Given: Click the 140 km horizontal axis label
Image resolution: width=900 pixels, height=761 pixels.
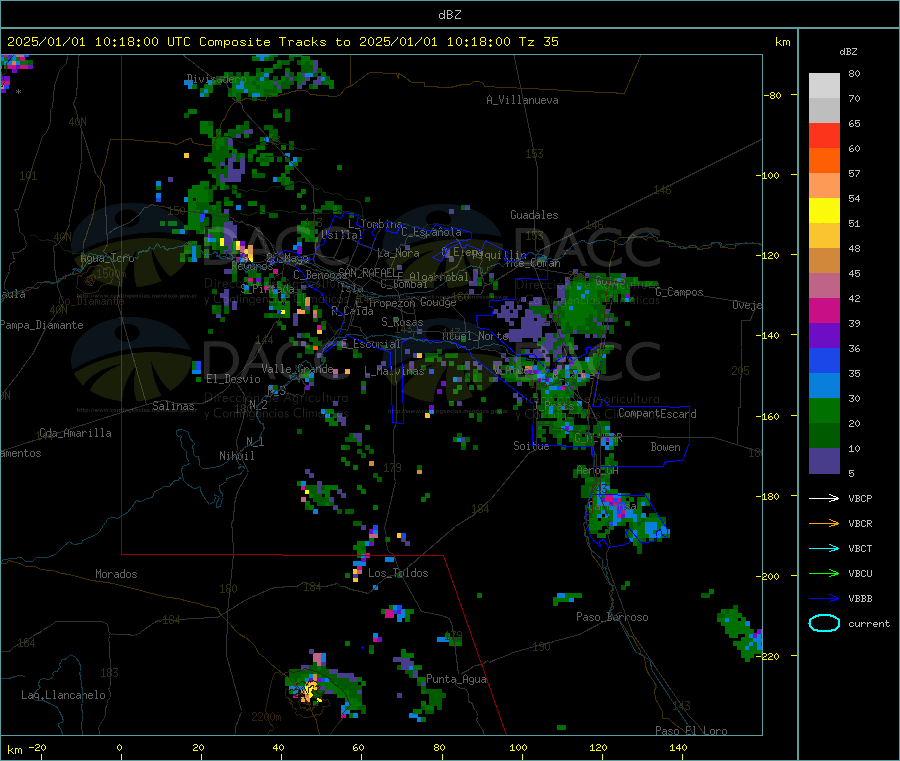Looking at the screenshot, I should coord(678,747).
